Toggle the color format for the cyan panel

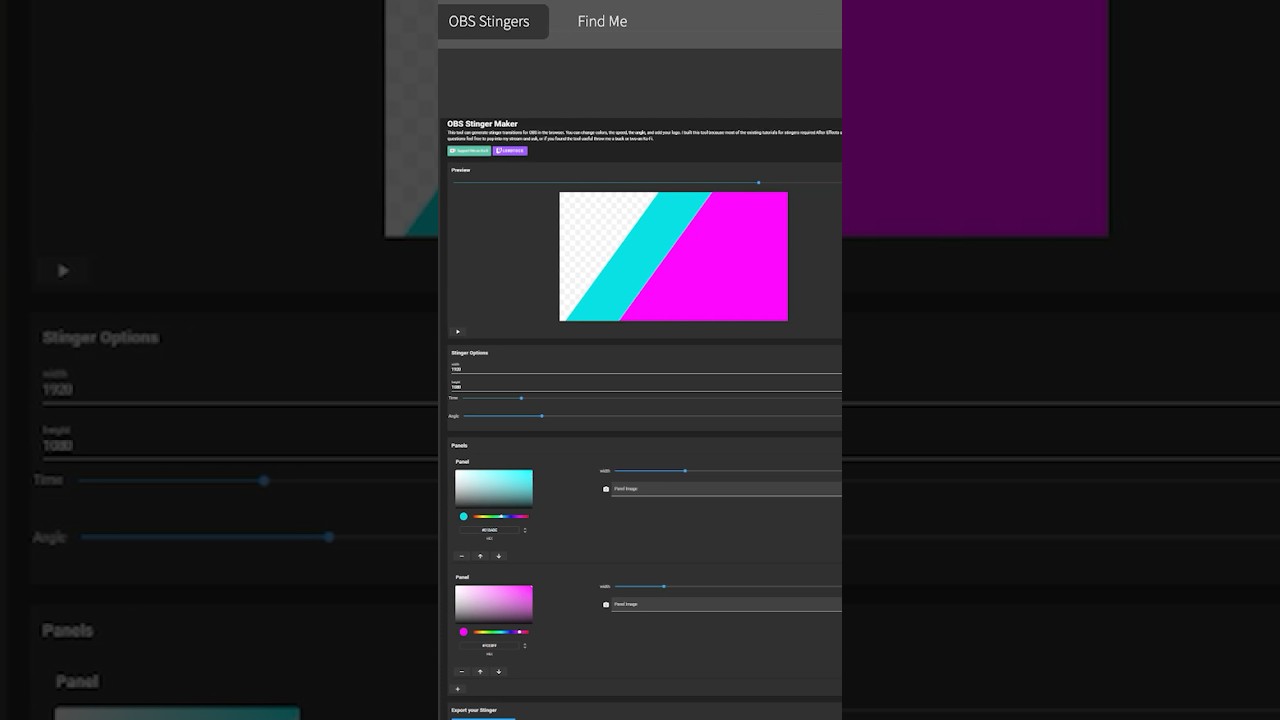tap(525, 530)
